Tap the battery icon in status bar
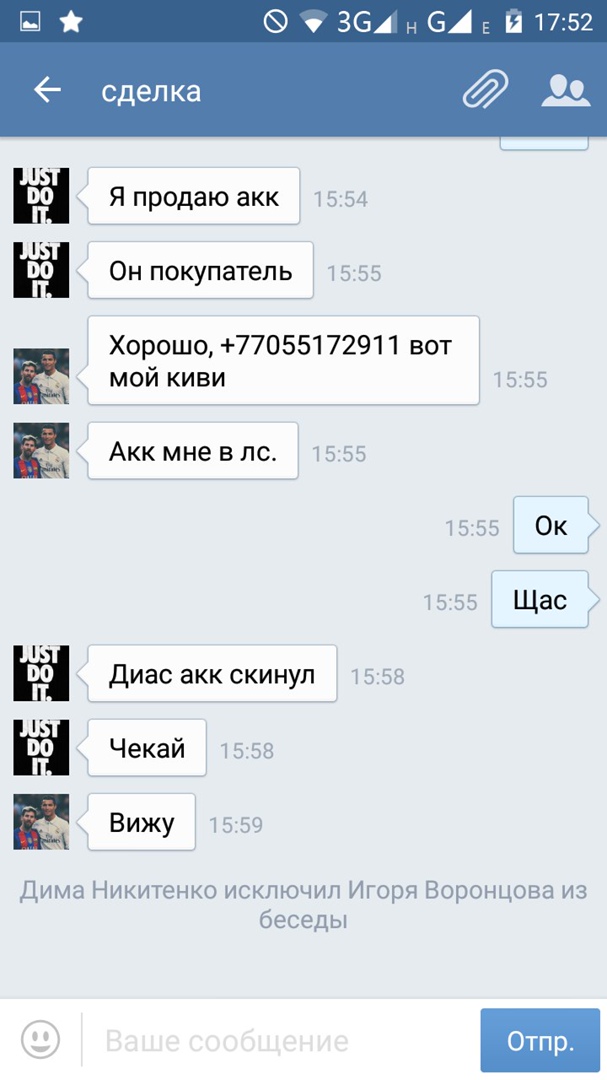Viewport: 607px width, 1080px height. click(x=514, y=22)
